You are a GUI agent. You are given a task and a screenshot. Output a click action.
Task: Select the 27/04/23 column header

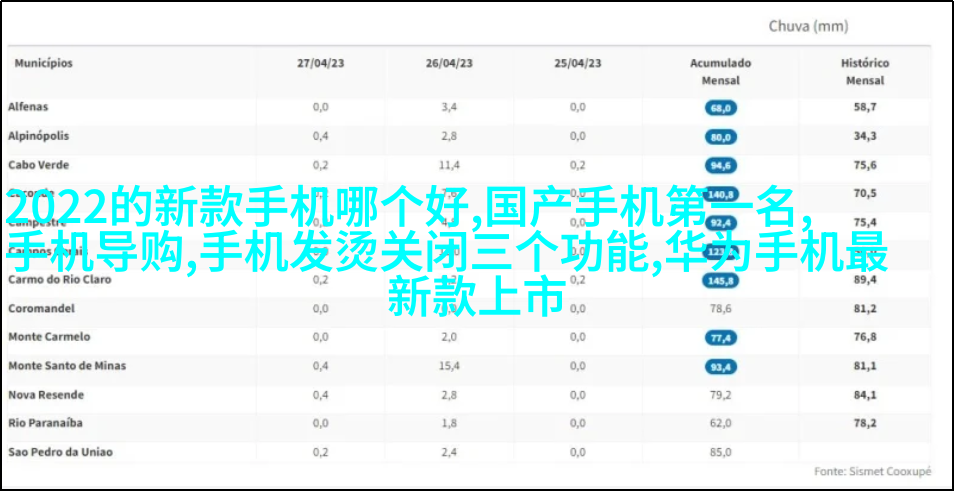[320, 63]
